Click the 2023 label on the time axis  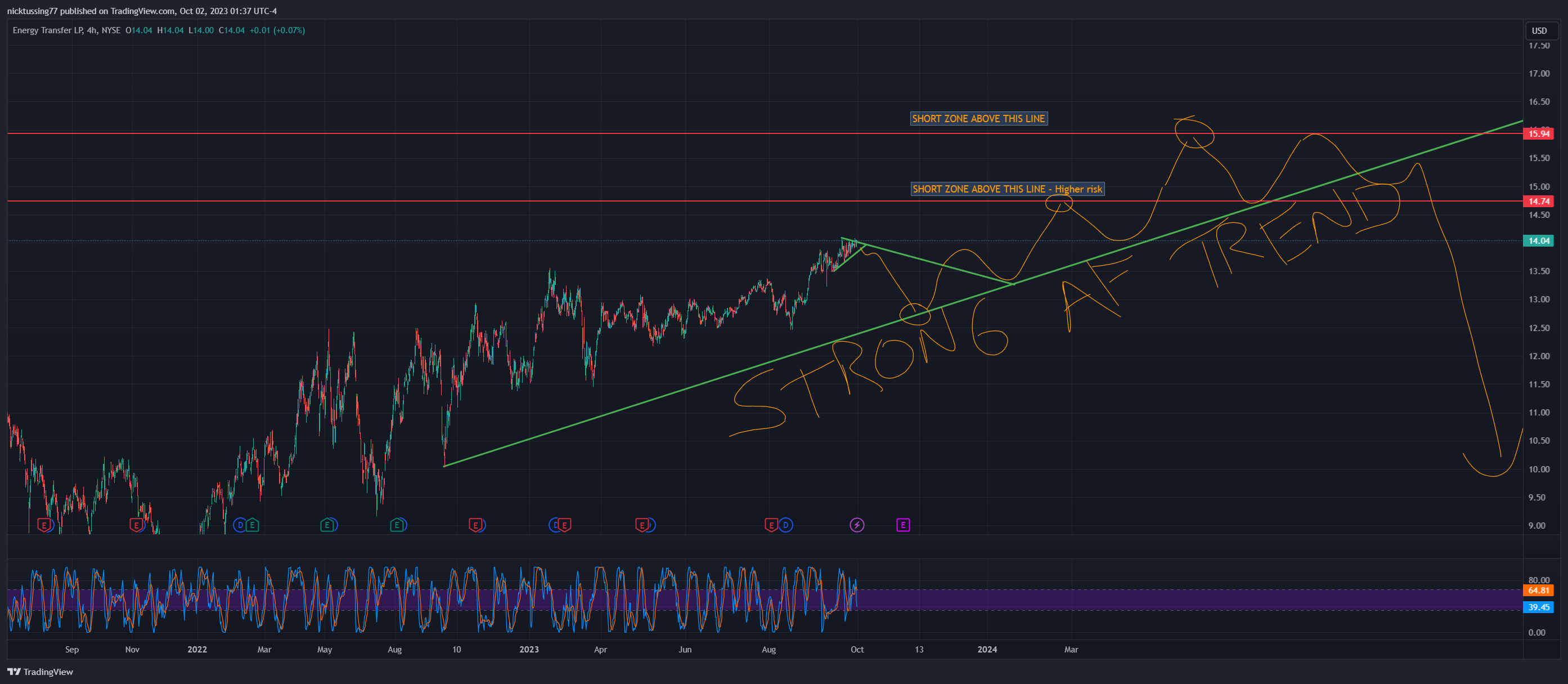point(528,649)
